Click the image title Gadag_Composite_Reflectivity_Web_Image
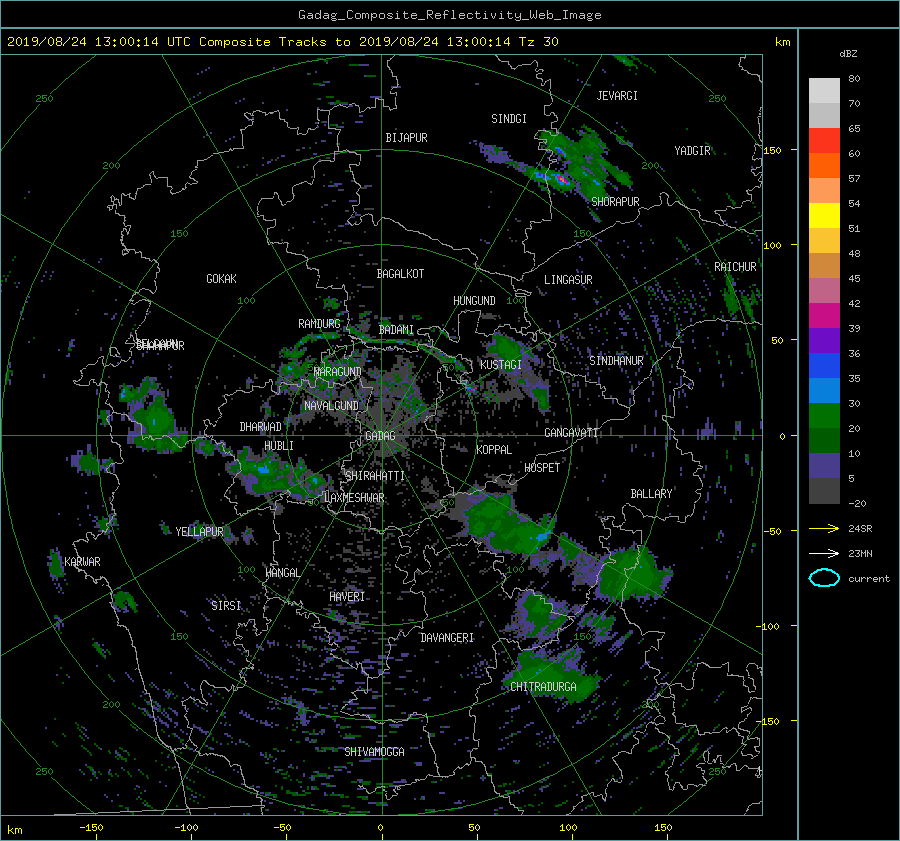The height and width of the screenshot is (841, 900). pyautogui.click(x=449, y=15)
